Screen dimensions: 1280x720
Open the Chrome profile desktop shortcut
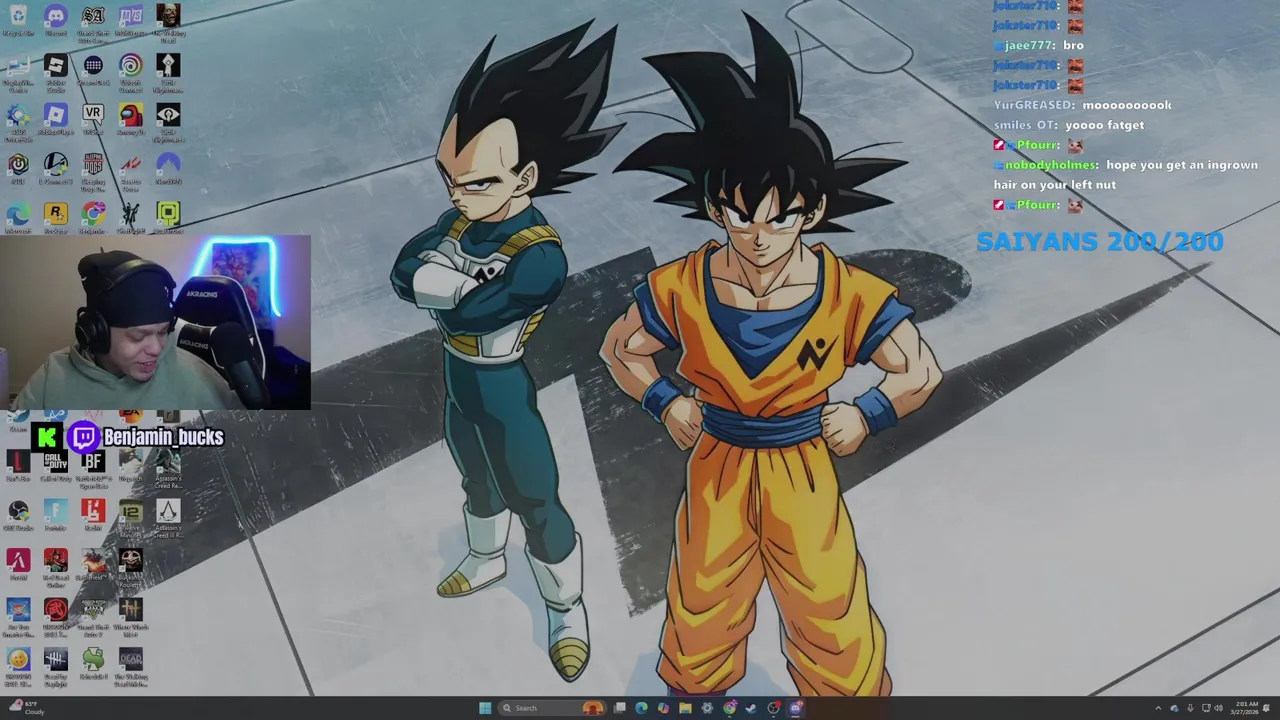pos(93,218)
